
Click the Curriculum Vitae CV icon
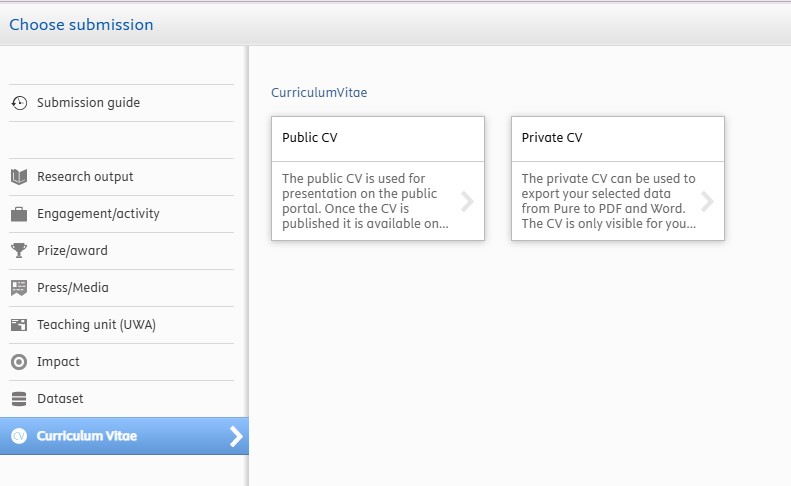19,436
